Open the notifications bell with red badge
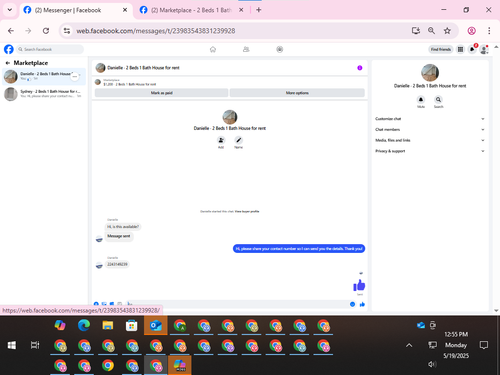Viewport: 500px width, 375px height. pos(472,49)
